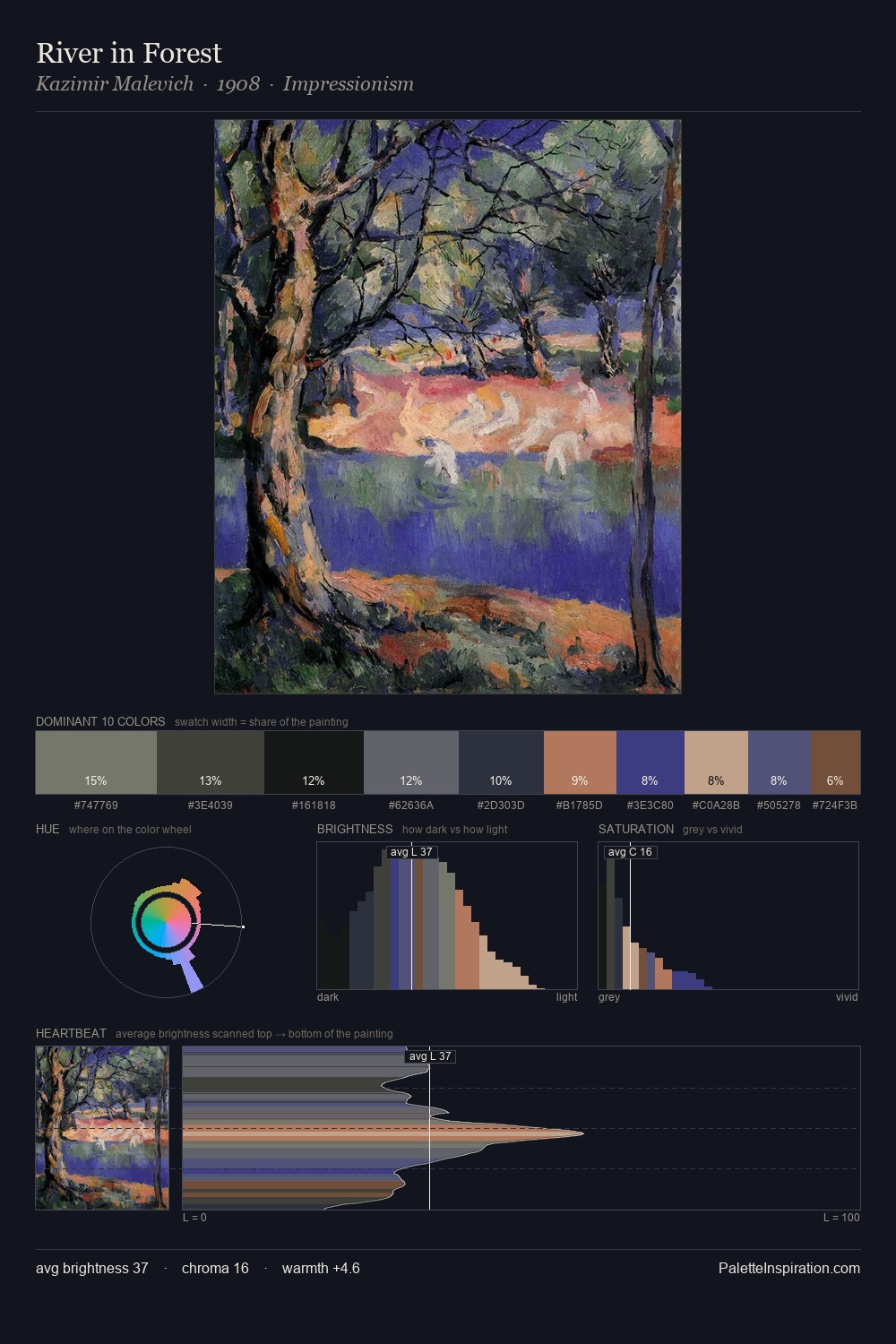Click the #747769 grey-green color swatch
Viewport: 896px width, 1344px height.
coord(96,762)
